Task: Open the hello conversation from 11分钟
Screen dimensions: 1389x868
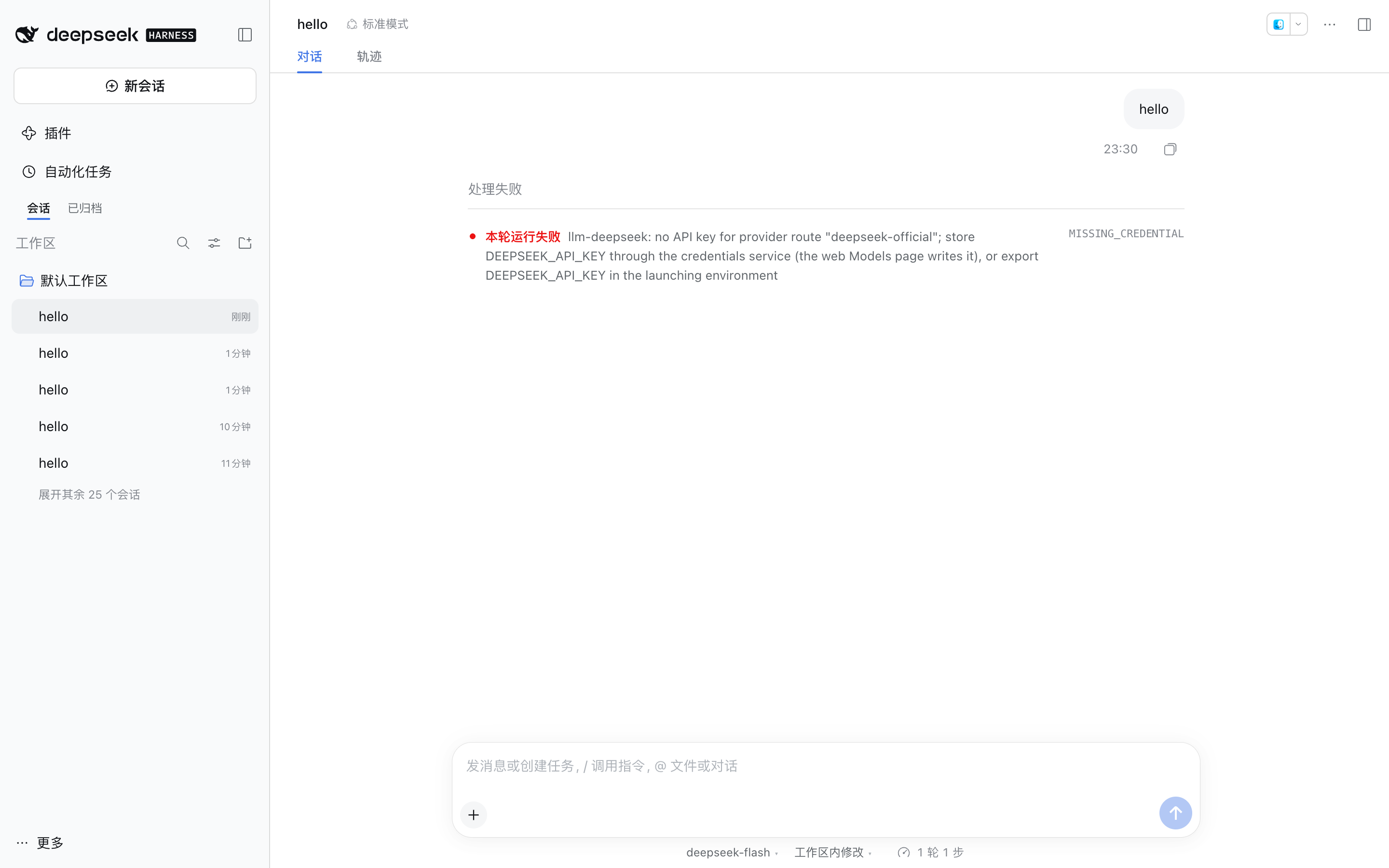Action: pos(135,463)
